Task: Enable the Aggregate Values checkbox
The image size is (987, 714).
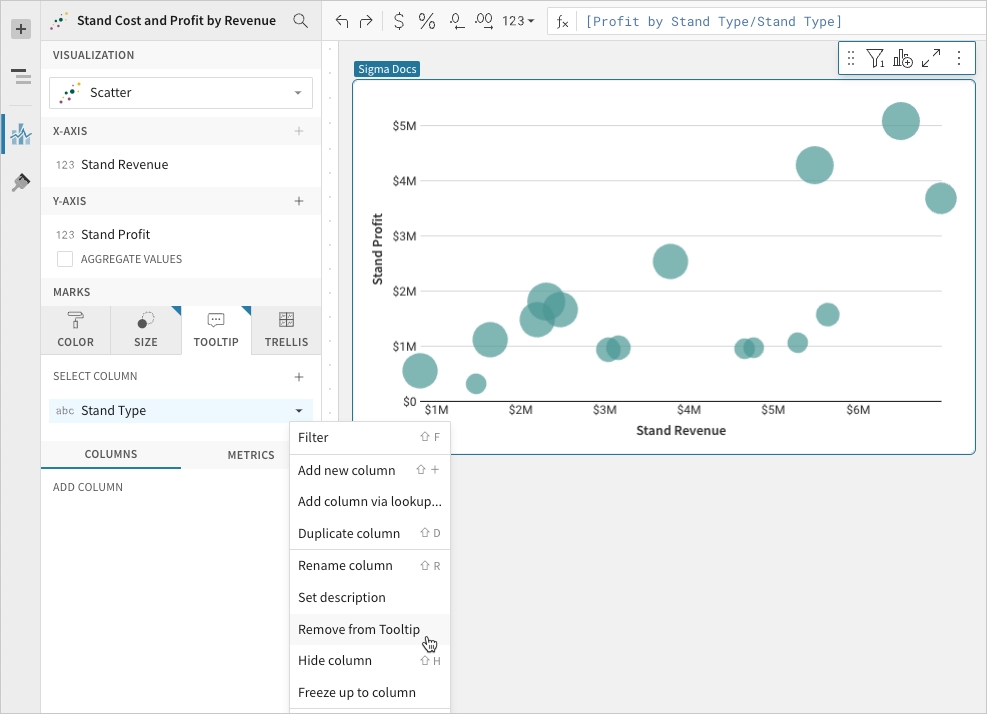Action: 65,259
